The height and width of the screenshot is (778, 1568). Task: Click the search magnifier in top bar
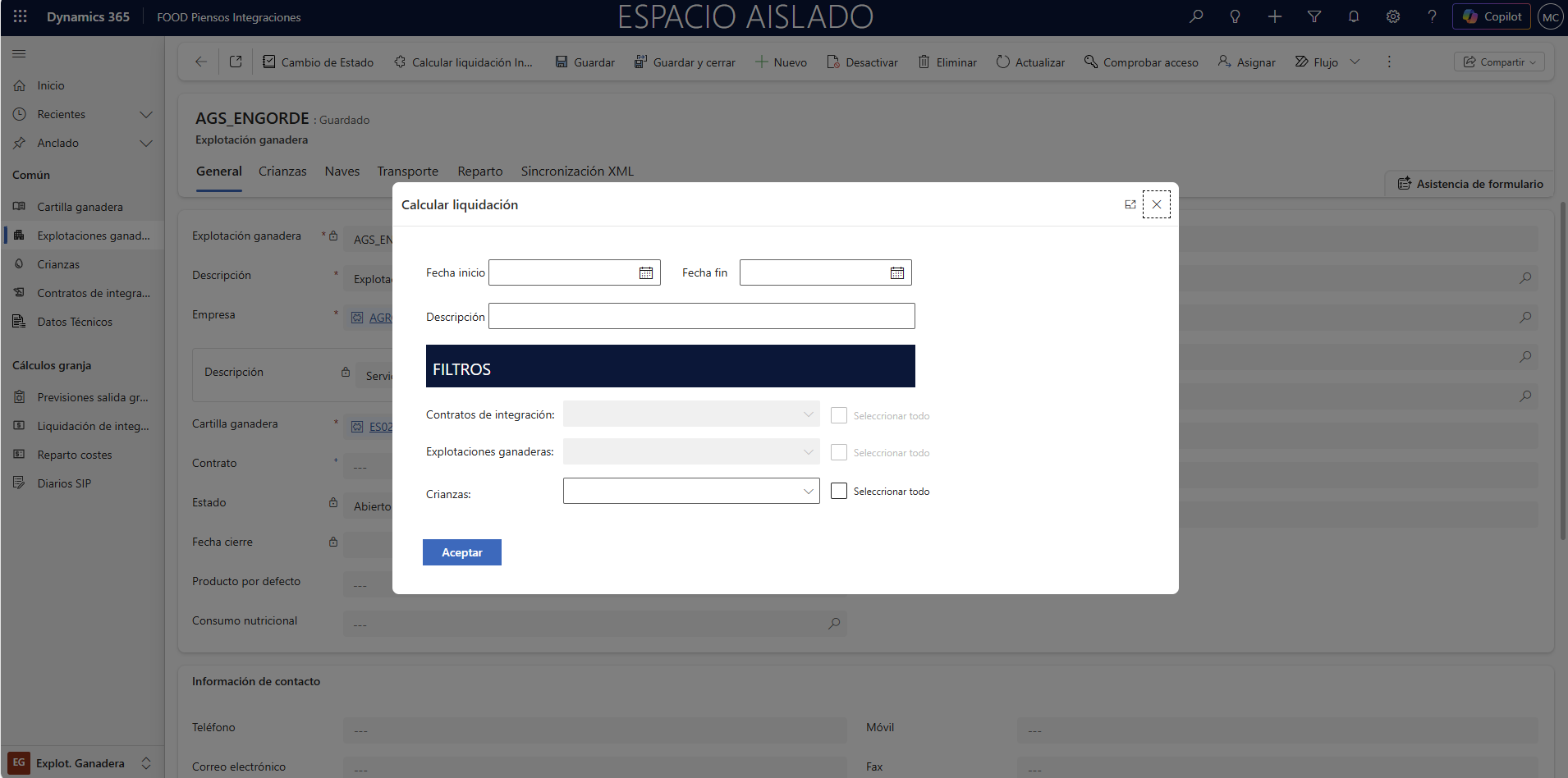click(1196, 16)
